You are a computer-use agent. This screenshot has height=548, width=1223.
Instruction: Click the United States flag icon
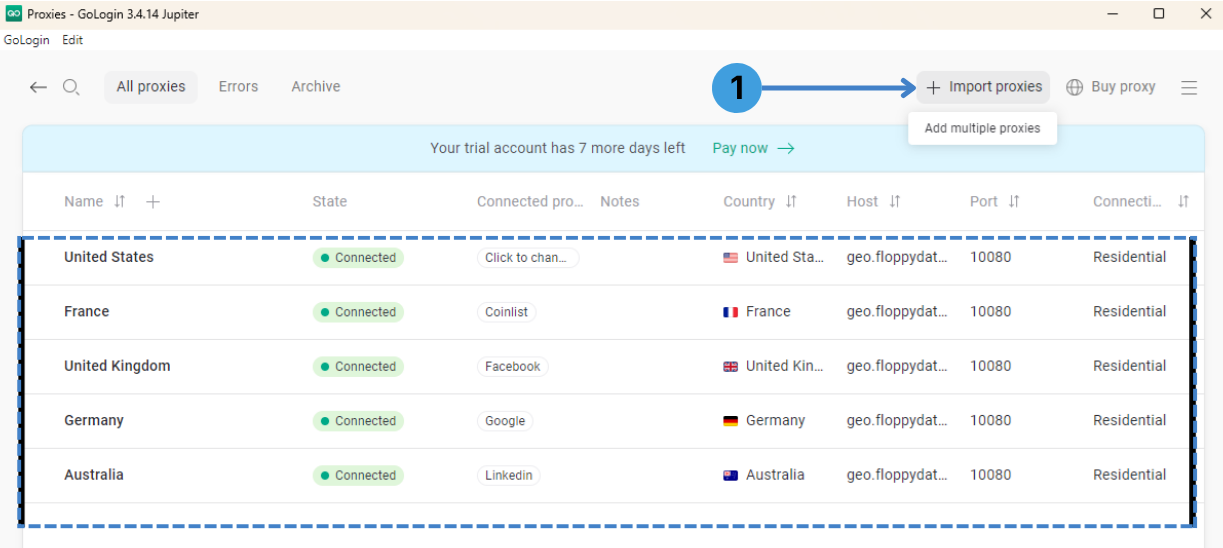(x=731, y=258)
